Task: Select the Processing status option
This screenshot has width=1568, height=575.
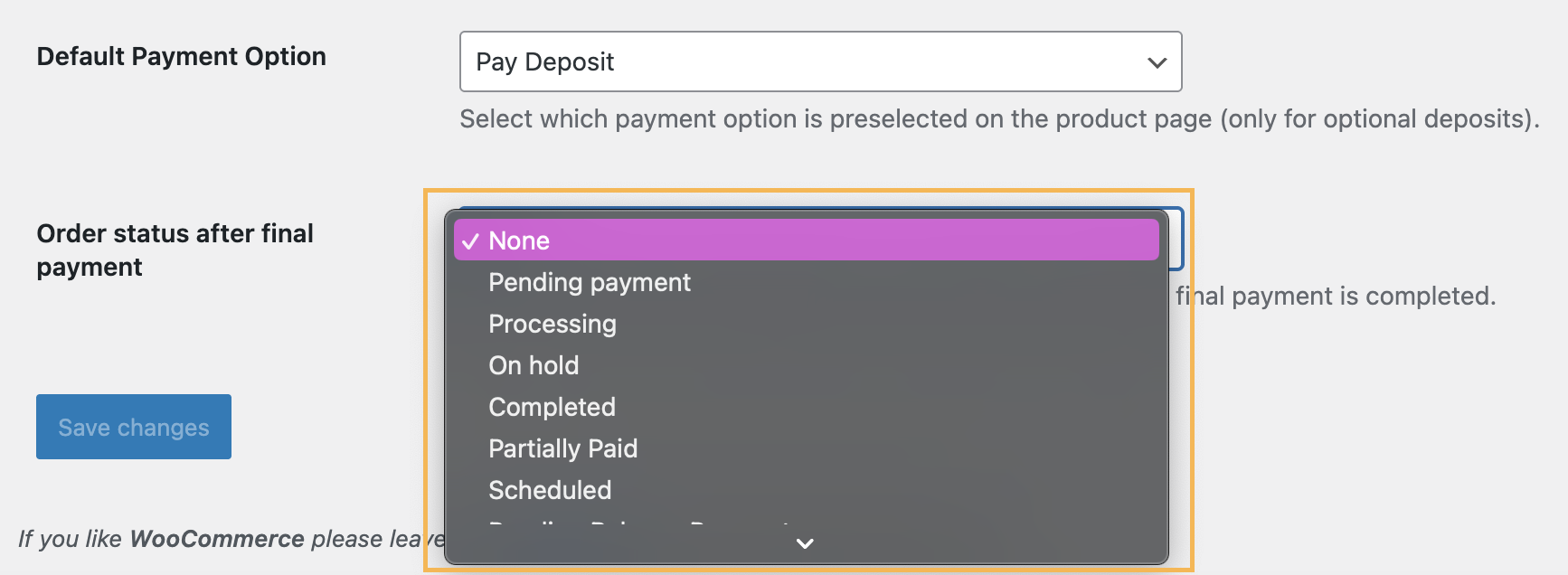Action: coord(553,324)
